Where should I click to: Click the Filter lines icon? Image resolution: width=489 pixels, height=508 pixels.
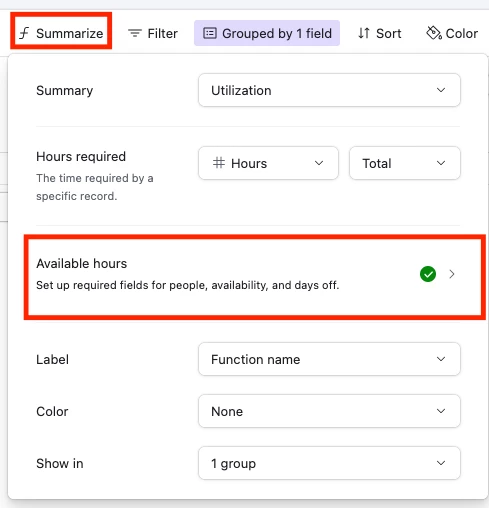click(135, 33)
